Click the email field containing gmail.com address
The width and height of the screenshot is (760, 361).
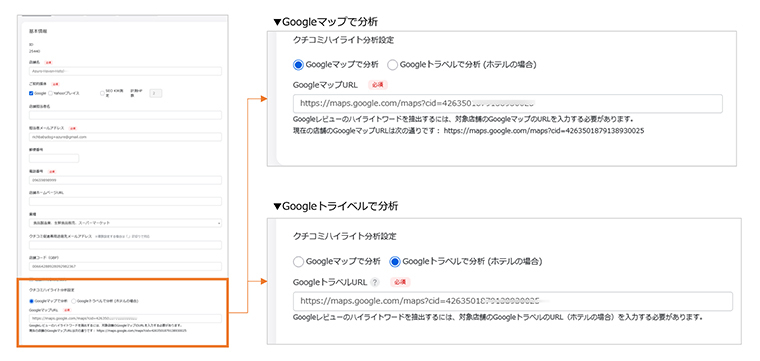click(126, 137)
